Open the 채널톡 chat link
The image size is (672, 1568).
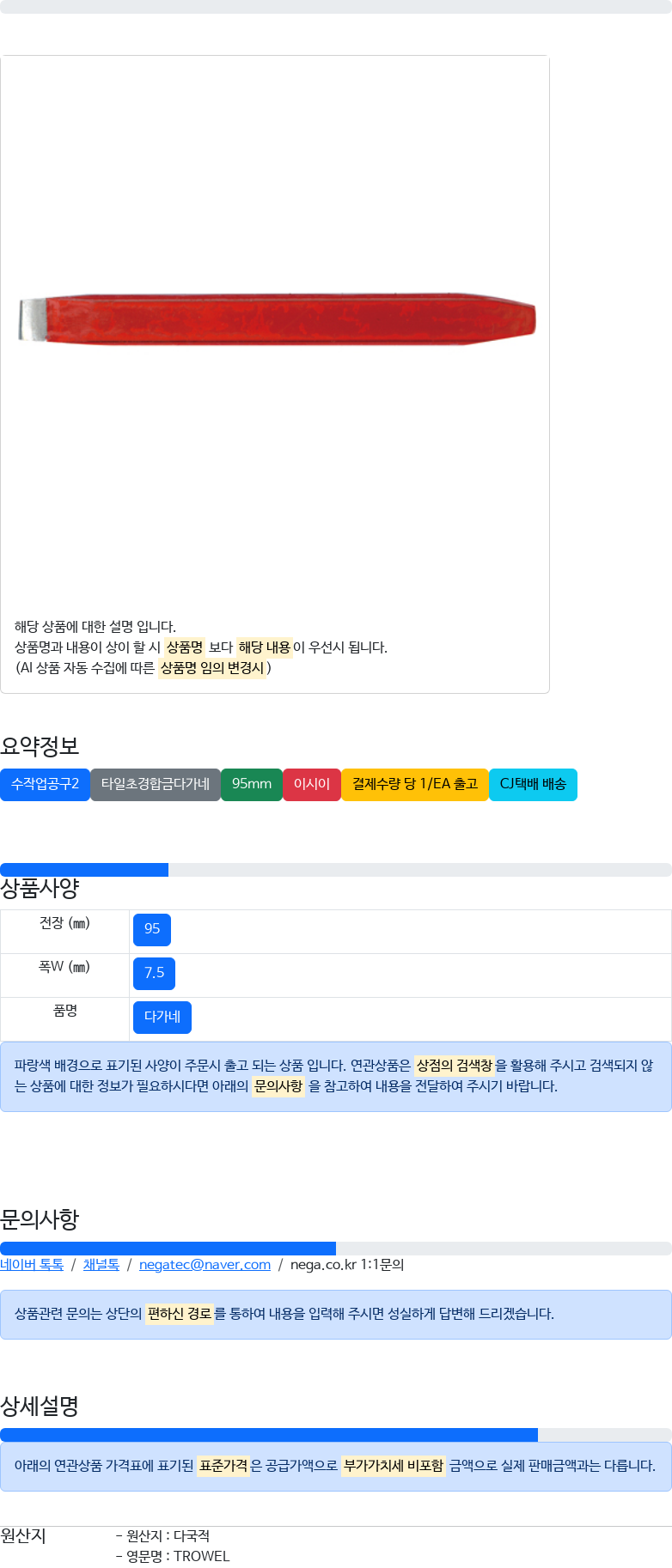(101, 1265)
